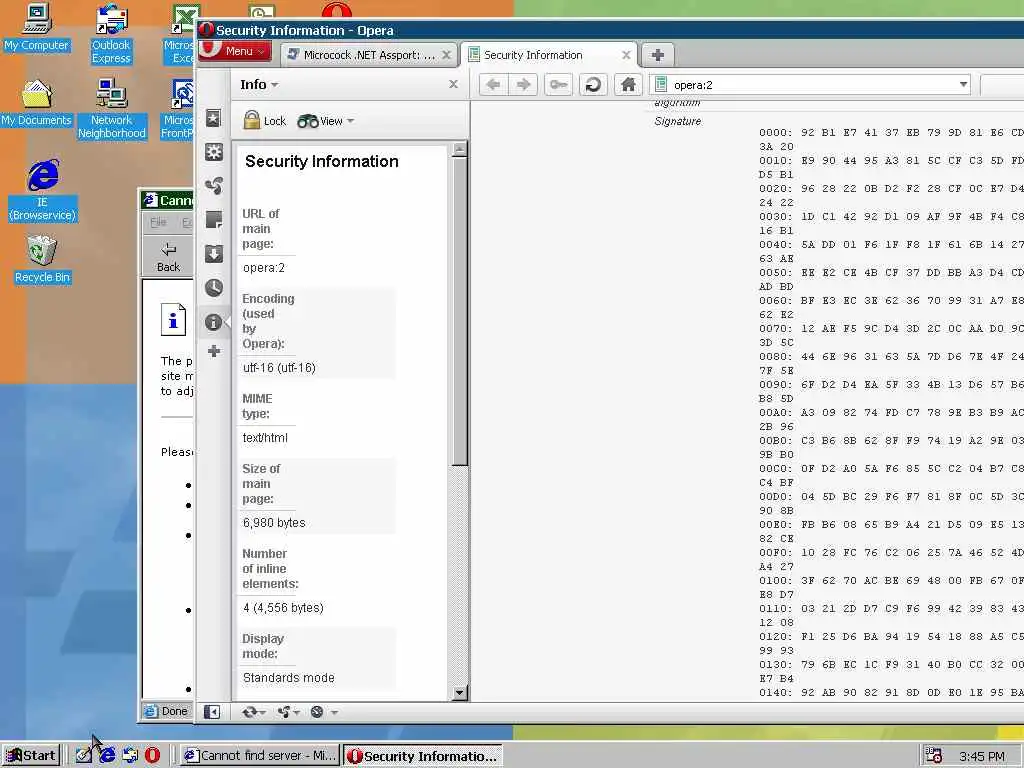
Task: Open the View dropdown with binoculars icon
Action: 325,121
